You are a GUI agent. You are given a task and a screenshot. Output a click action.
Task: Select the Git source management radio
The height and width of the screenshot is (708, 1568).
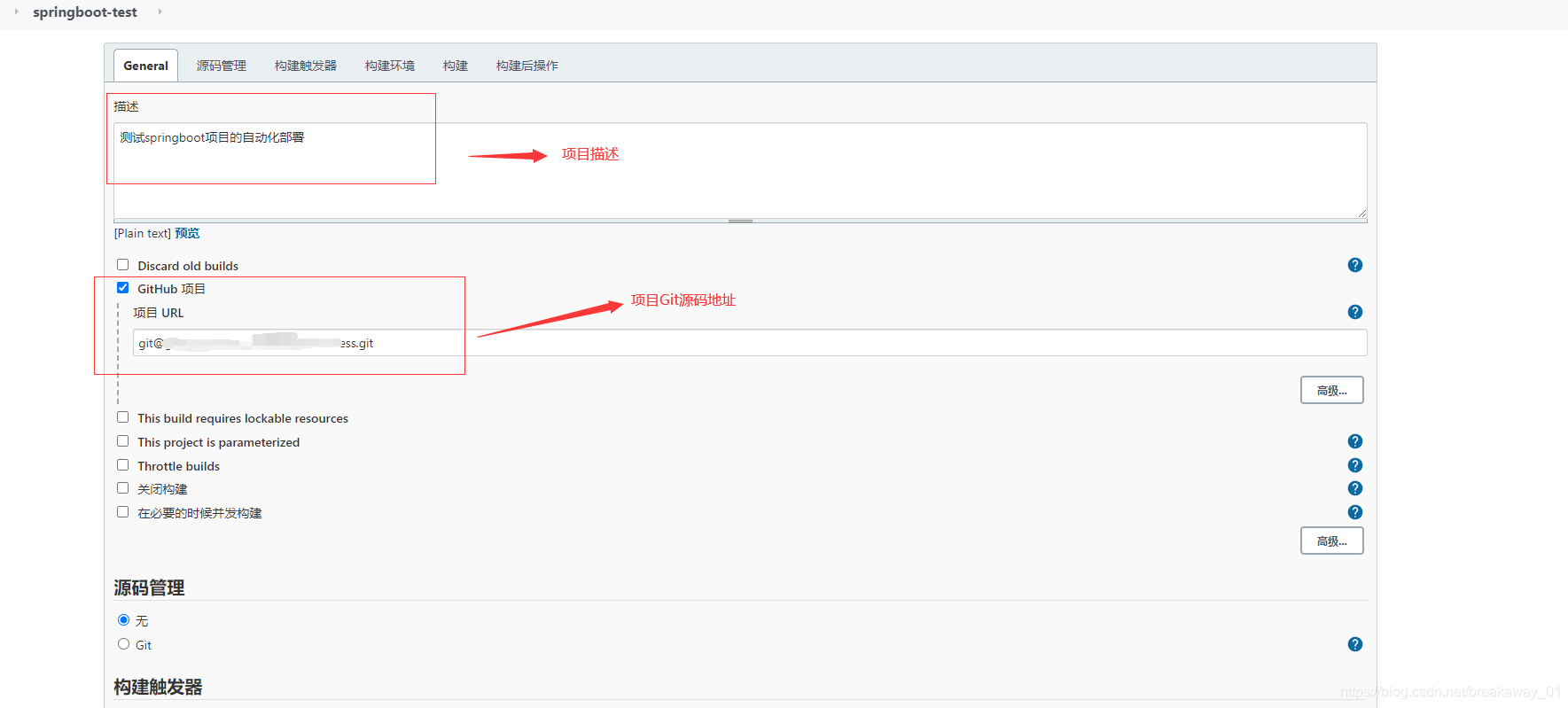pyautogui.click(x=123, y=644)
